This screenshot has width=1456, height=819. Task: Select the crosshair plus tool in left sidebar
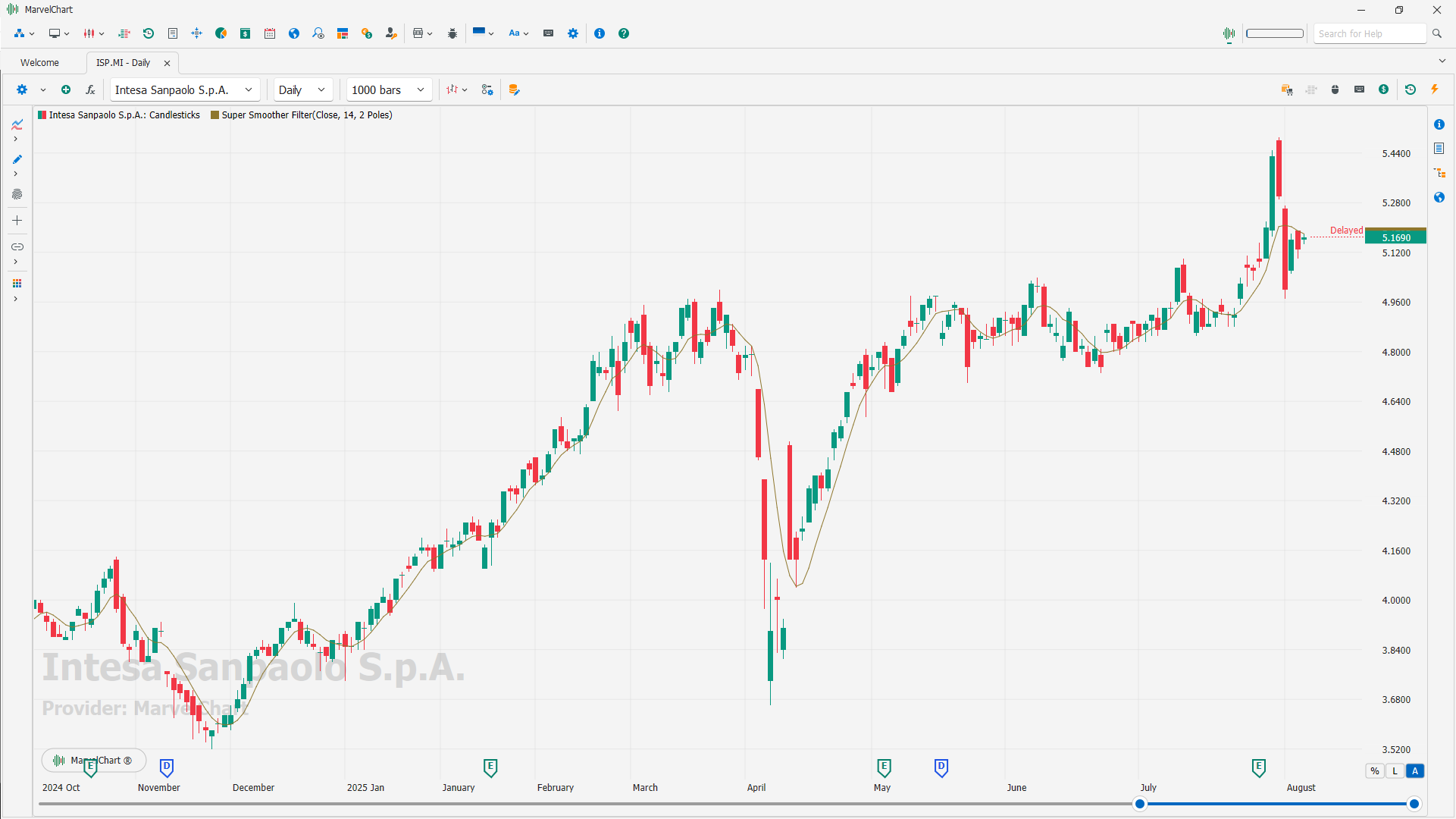(17, 221)
